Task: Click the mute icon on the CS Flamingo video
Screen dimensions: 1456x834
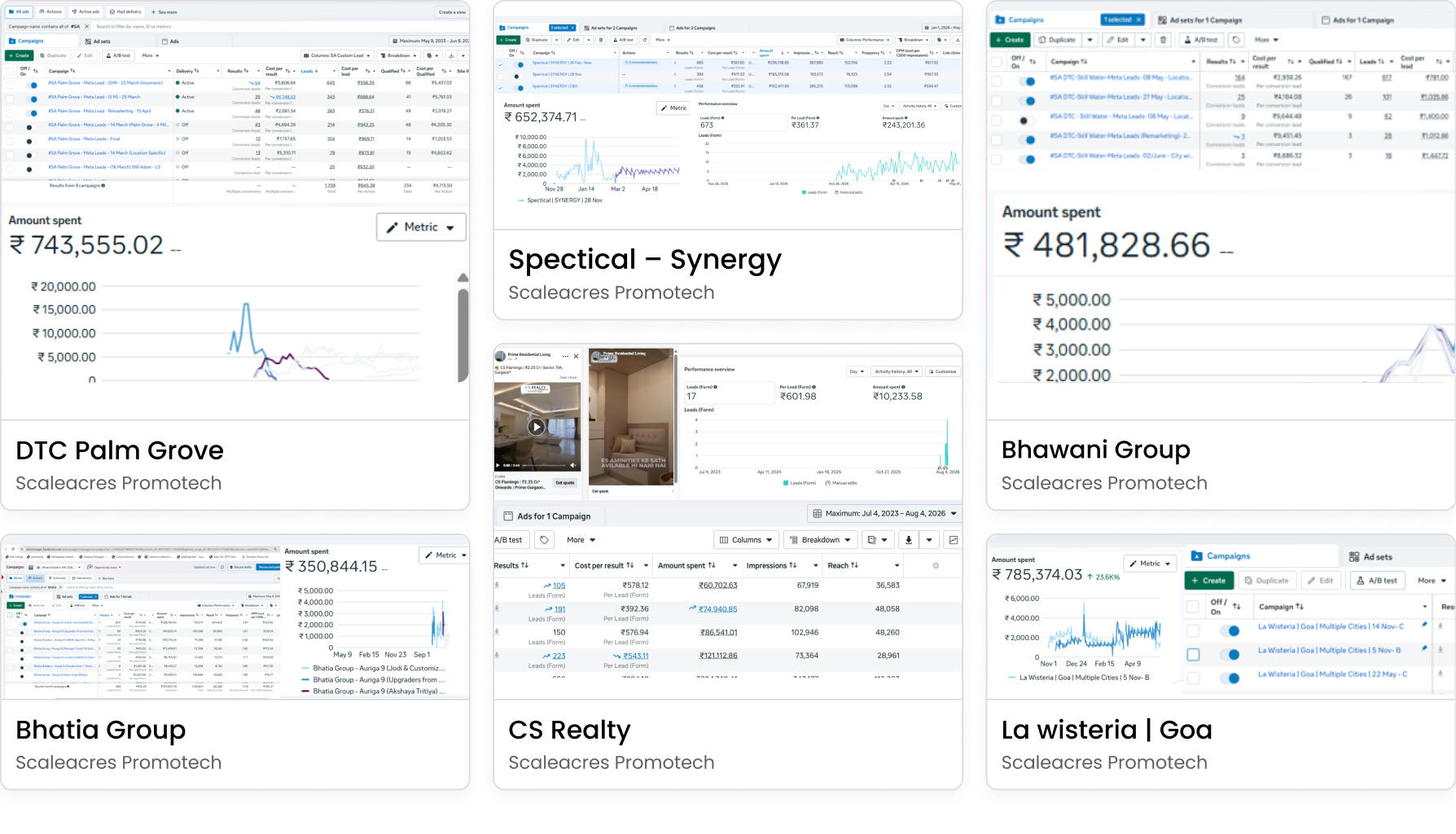Action: pyautogui.click(x=572, y=465)
